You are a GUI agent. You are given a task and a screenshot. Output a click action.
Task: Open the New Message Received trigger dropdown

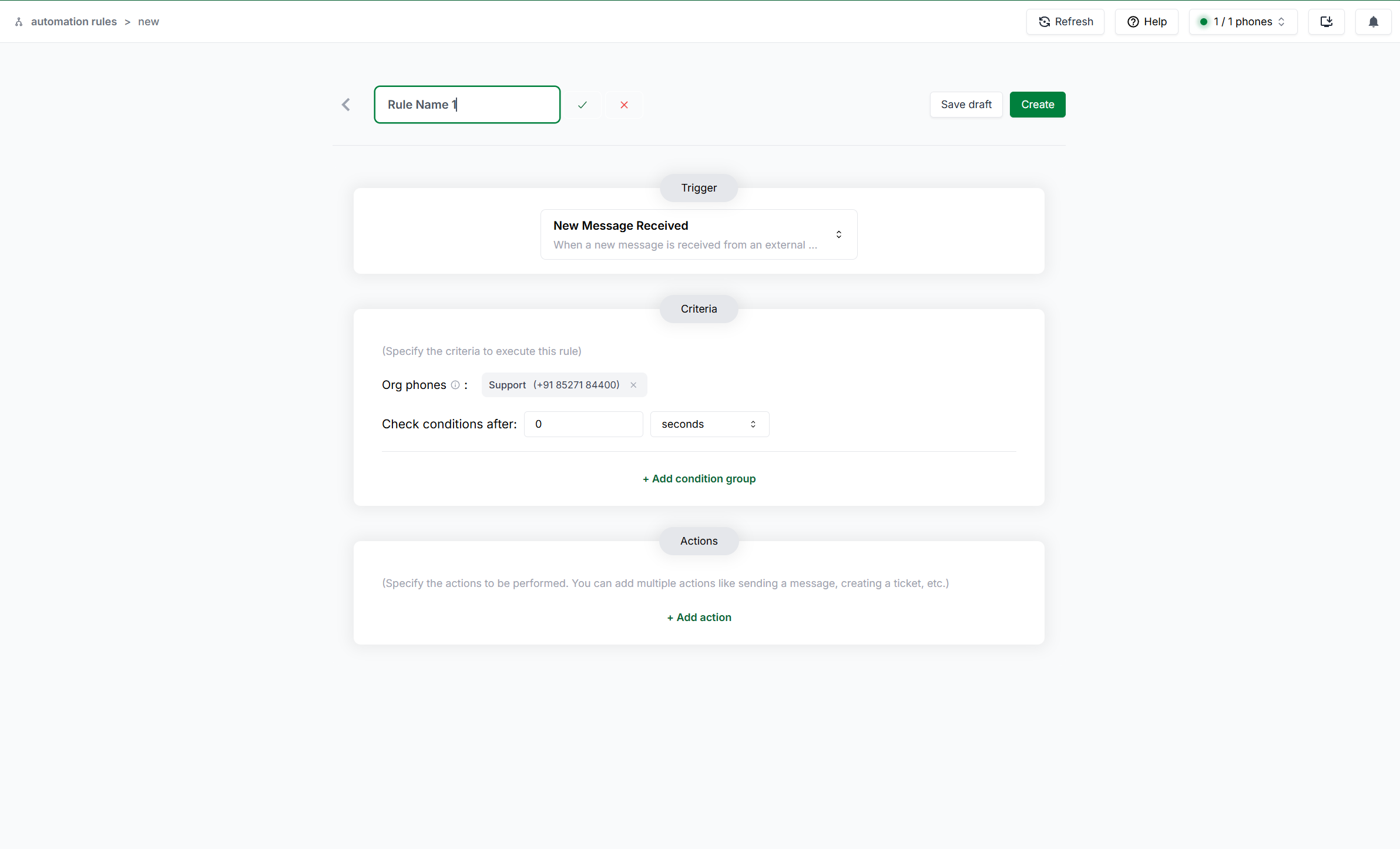699,234
